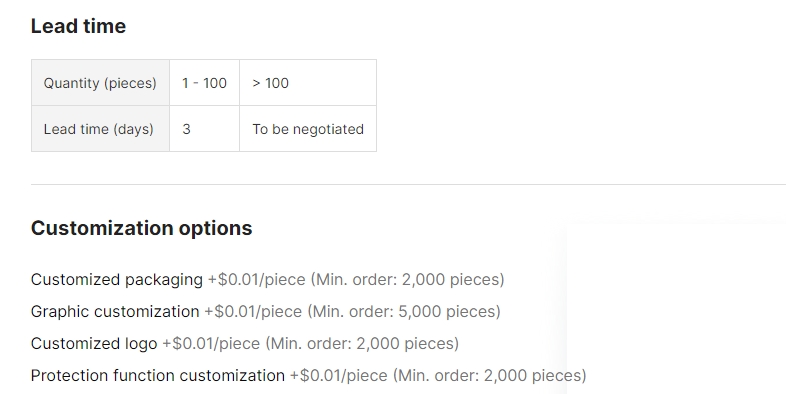
Task: Click the 3 days lead time cell
Action: (x=205, y=129)
